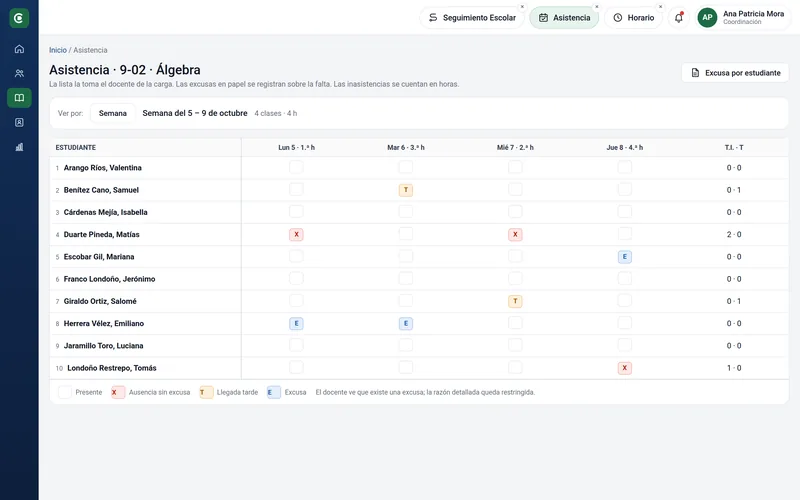Click Duarte Pineda absence mark on Lun 5
The width and height of the screenshot is (800, 500).
tap(296, 234)
